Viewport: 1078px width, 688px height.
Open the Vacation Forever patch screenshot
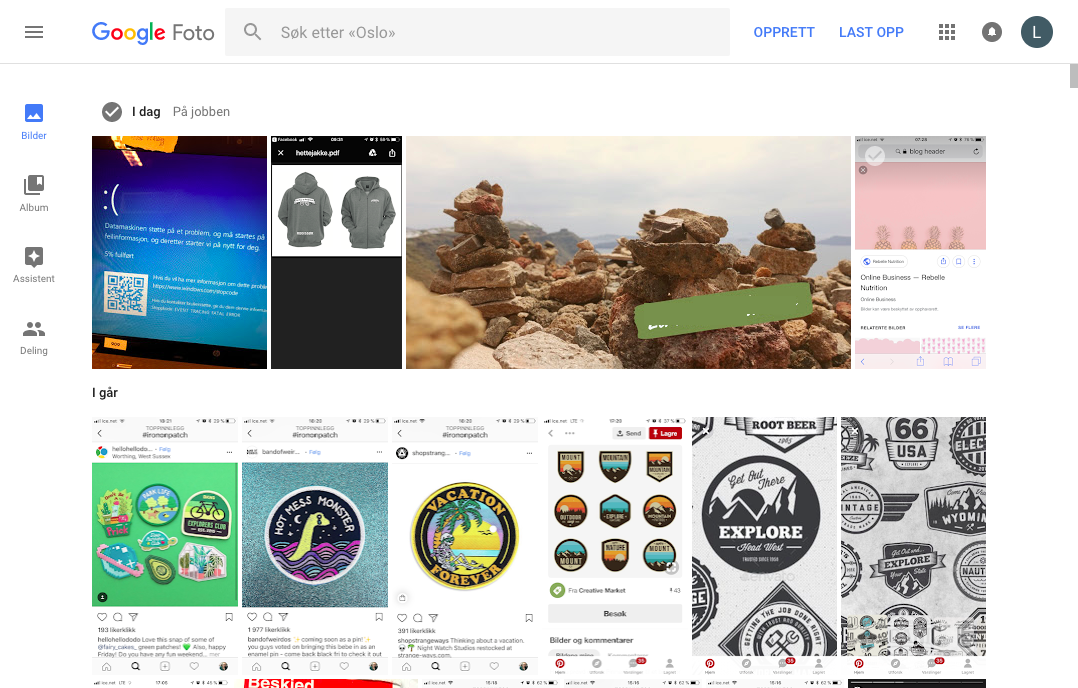click(x=464, y=536)
